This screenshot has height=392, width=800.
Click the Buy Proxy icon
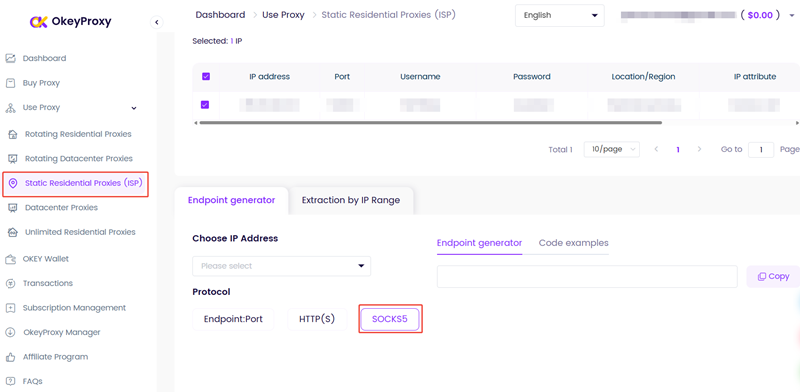10,83
